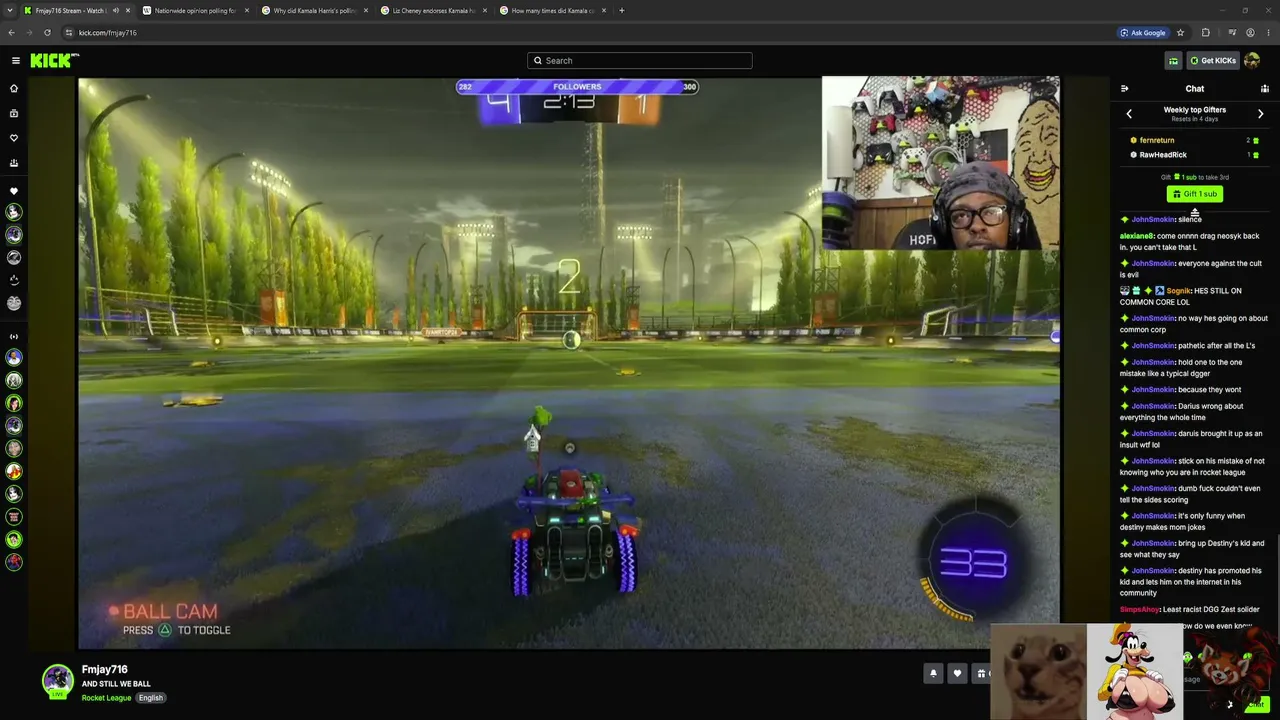Open the Fmjay716 channel avatar
This screenshot has width=1280, height=720.
57,680
